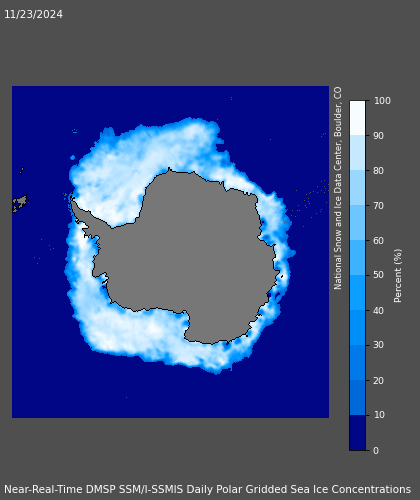Click the dark navy 0-10 percent band
The height and width of the screenshot is (500, 420).
tap(357, 433)
